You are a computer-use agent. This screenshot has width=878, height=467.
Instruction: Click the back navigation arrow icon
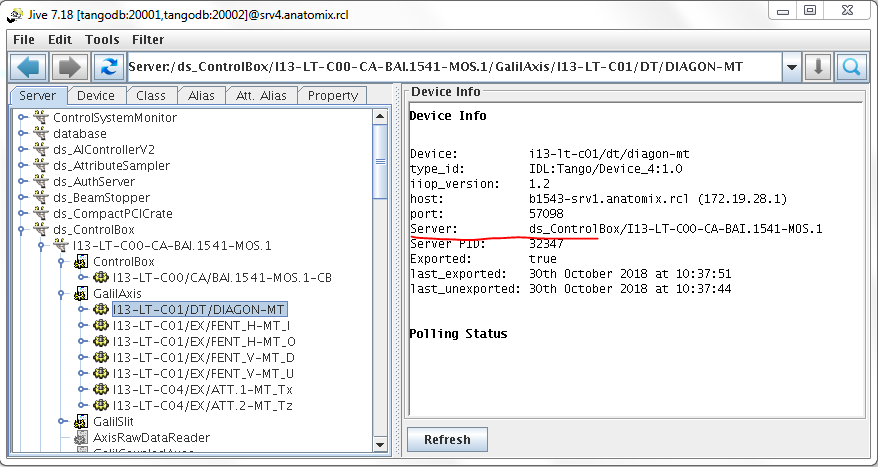point(29,68)
